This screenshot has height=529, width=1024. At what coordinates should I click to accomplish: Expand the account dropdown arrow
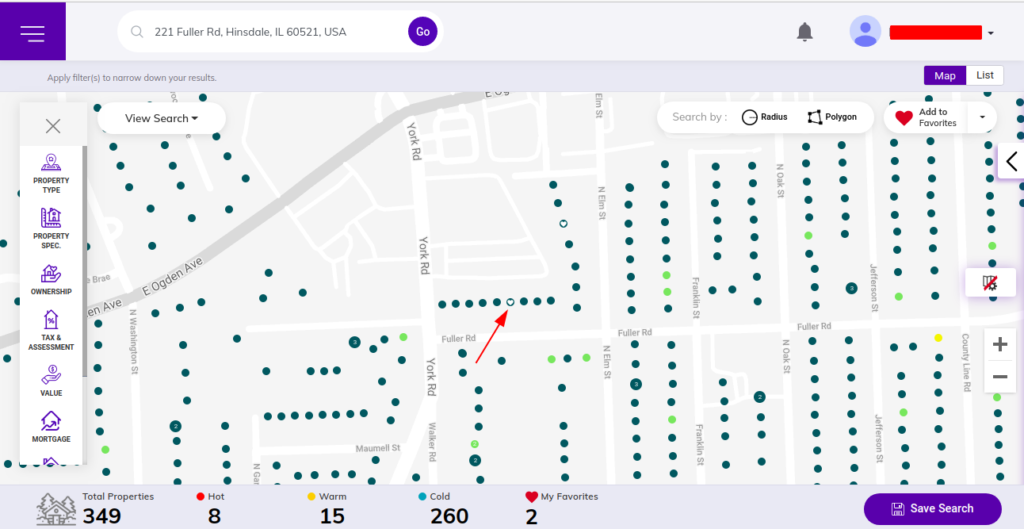(x=991, y=33)
